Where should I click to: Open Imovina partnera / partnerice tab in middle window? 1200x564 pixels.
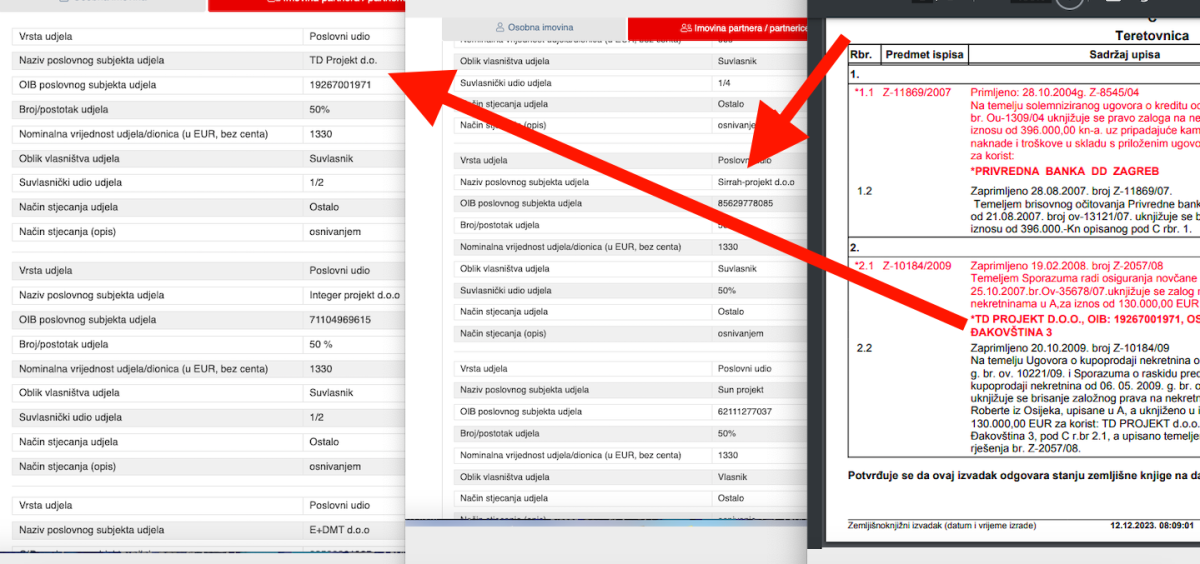click(x=718, y=28)
